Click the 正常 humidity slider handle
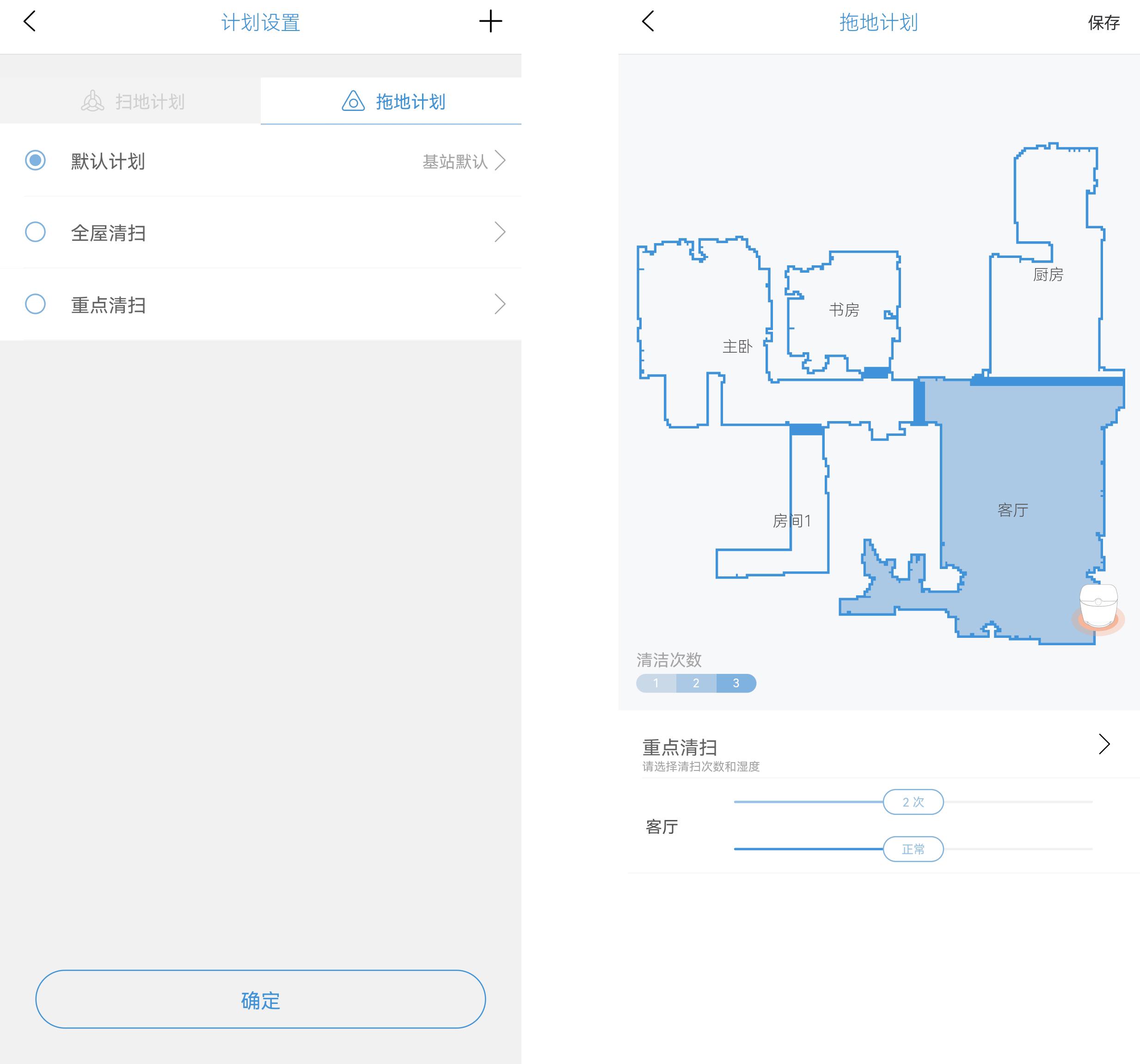The image size is (1140, 1064). point(913,849)
